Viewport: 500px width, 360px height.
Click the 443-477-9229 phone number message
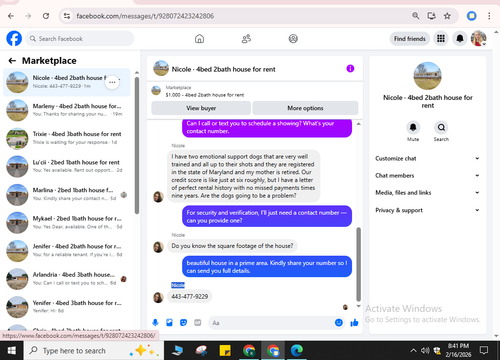click(189, 296)
